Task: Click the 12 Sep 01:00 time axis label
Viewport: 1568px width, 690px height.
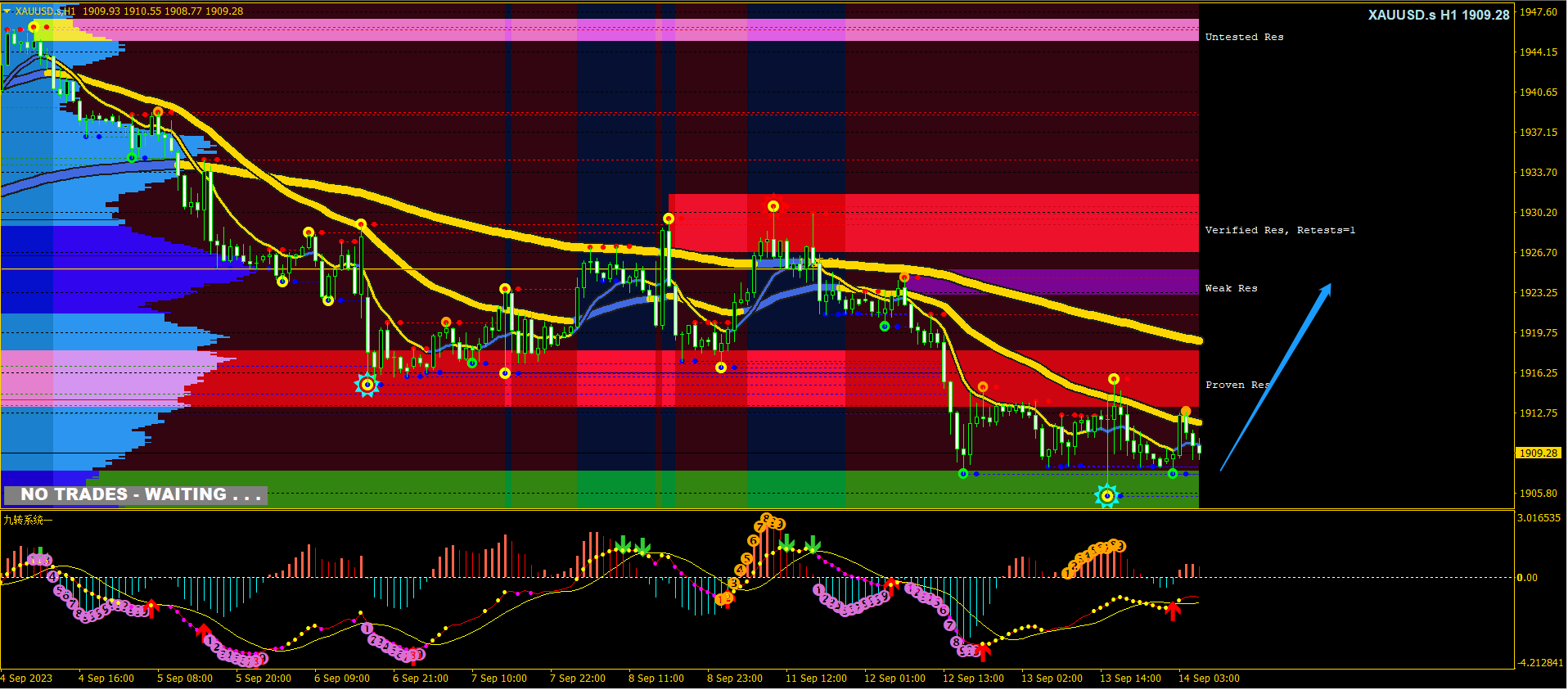Action: coord(894,679)
